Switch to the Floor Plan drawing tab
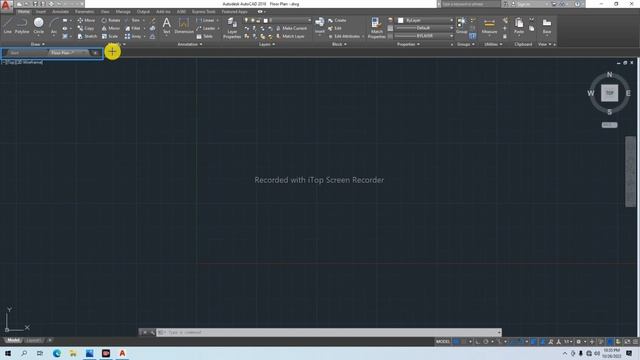The height and width of the screenshot is (360, 640). (x=68, y=53)
